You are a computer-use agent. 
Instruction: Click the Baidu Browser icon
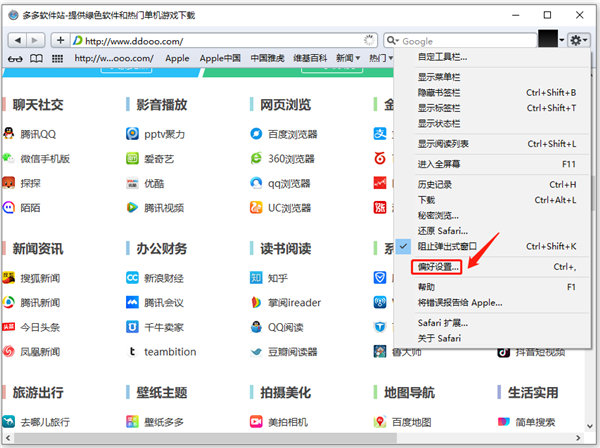[x=256, y=134]
